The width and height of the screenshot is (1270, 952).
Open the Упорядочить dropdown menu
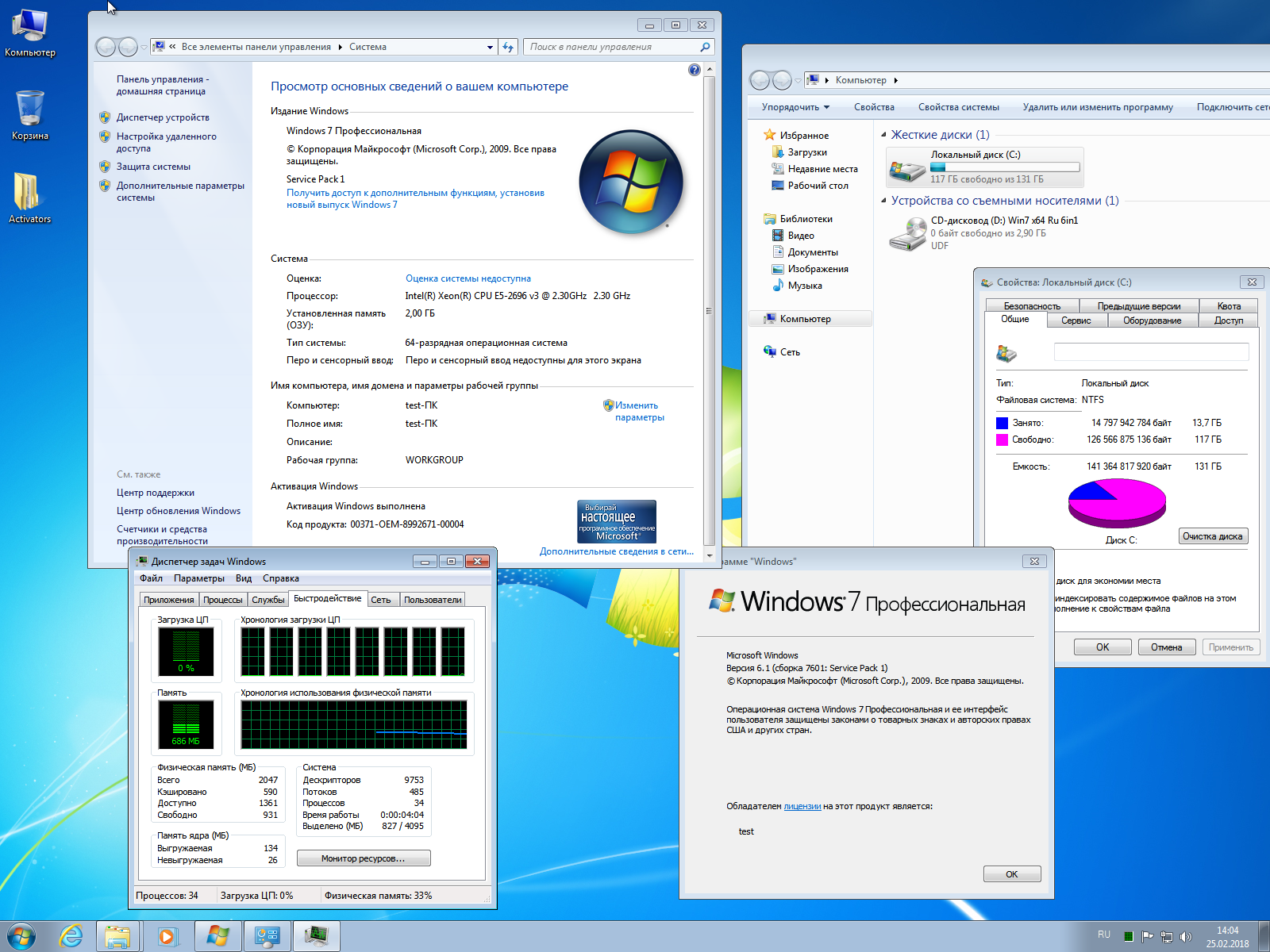pyautogui.click(x=795, y=107)
